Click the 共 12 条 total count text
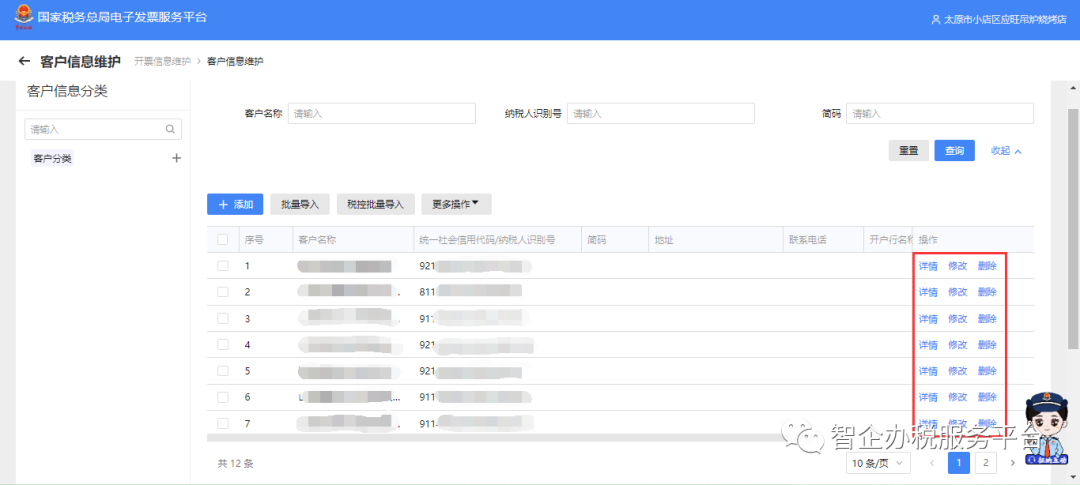The image size is (1080, 485). tap(236, 464)
